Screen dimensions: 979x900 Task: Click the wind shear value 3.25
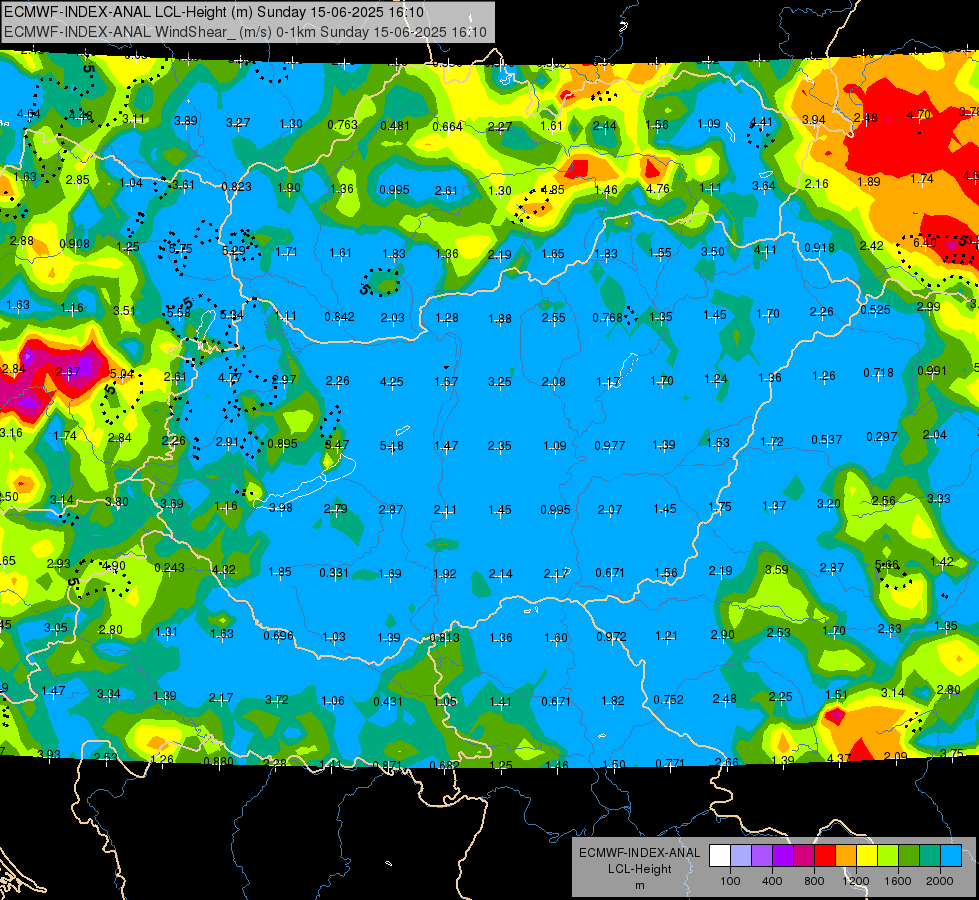(x=499, y=382)
